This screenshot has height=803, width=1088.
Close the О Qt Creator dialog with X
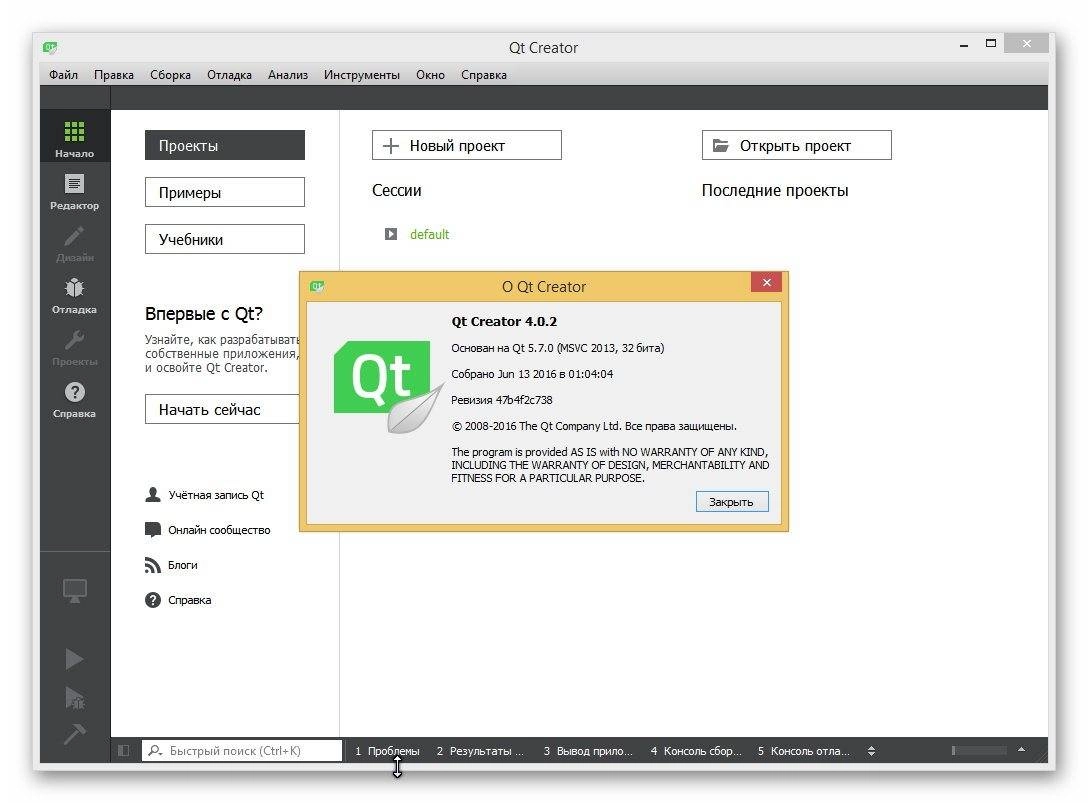pos(767,282)
